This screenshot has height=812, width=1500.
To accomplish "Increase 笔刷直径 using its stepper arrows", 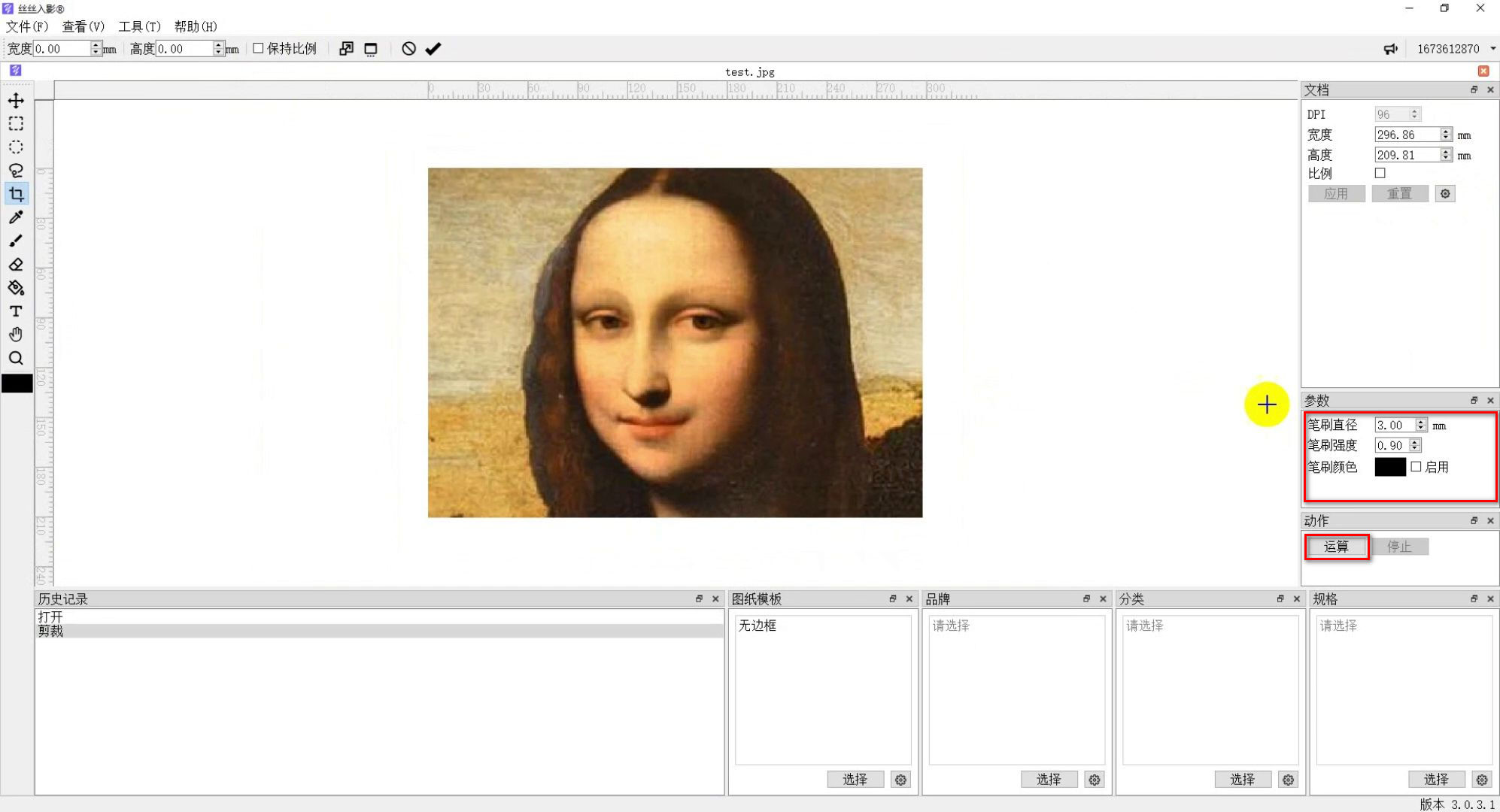I will point(1420,421).
